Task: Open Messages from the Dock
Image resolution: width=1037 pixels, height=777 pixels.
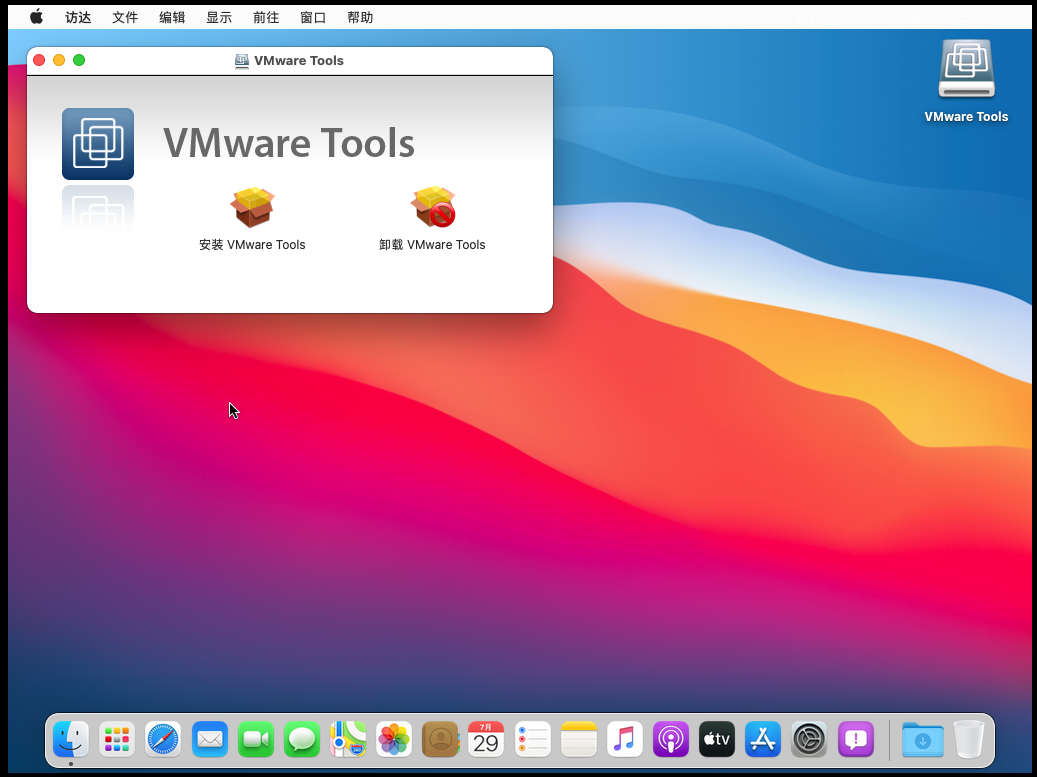Action: pos(302,739)
